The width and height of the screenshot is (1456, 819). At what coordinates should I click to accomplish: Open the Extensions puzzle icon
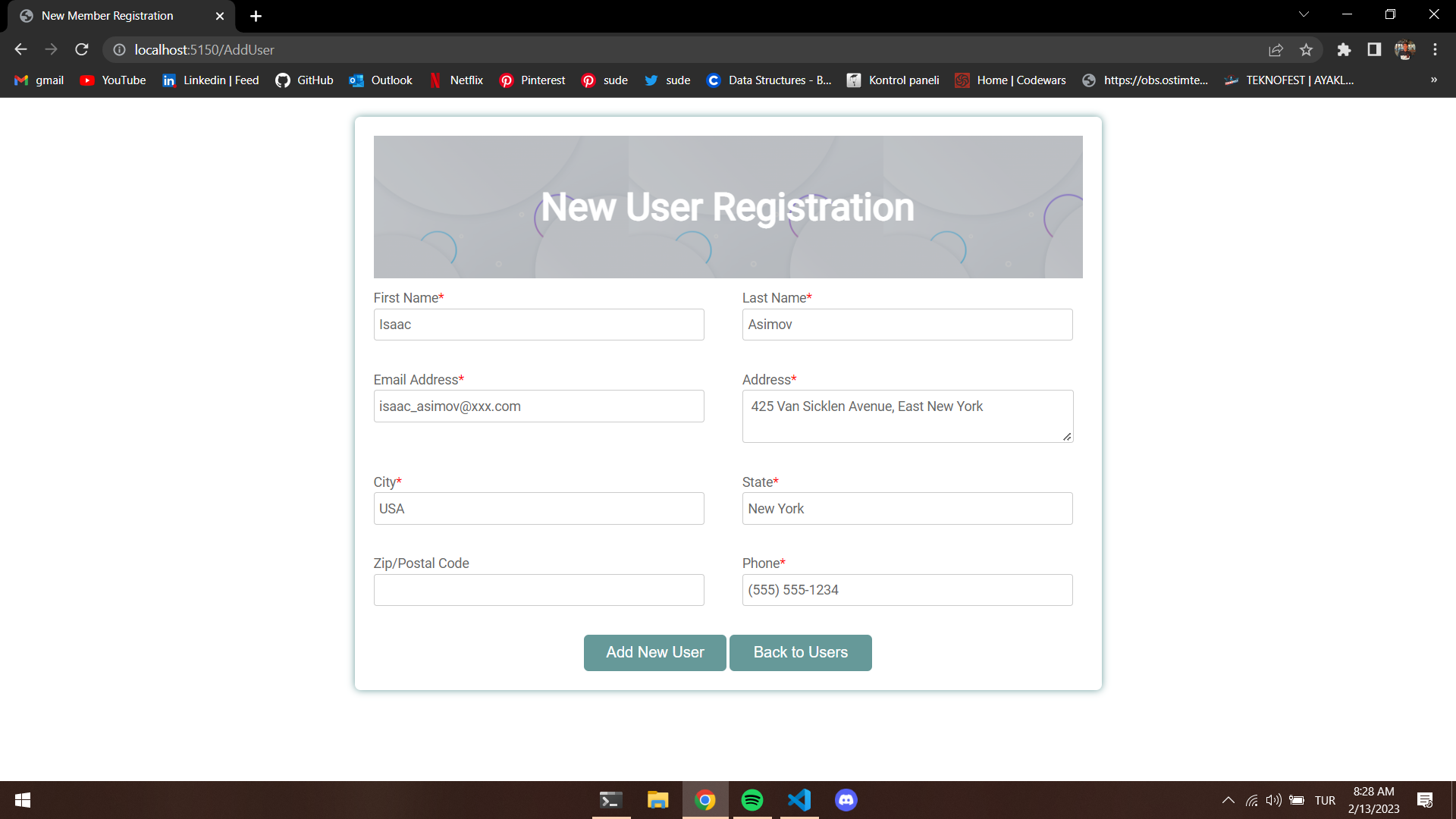point(1344,50)
